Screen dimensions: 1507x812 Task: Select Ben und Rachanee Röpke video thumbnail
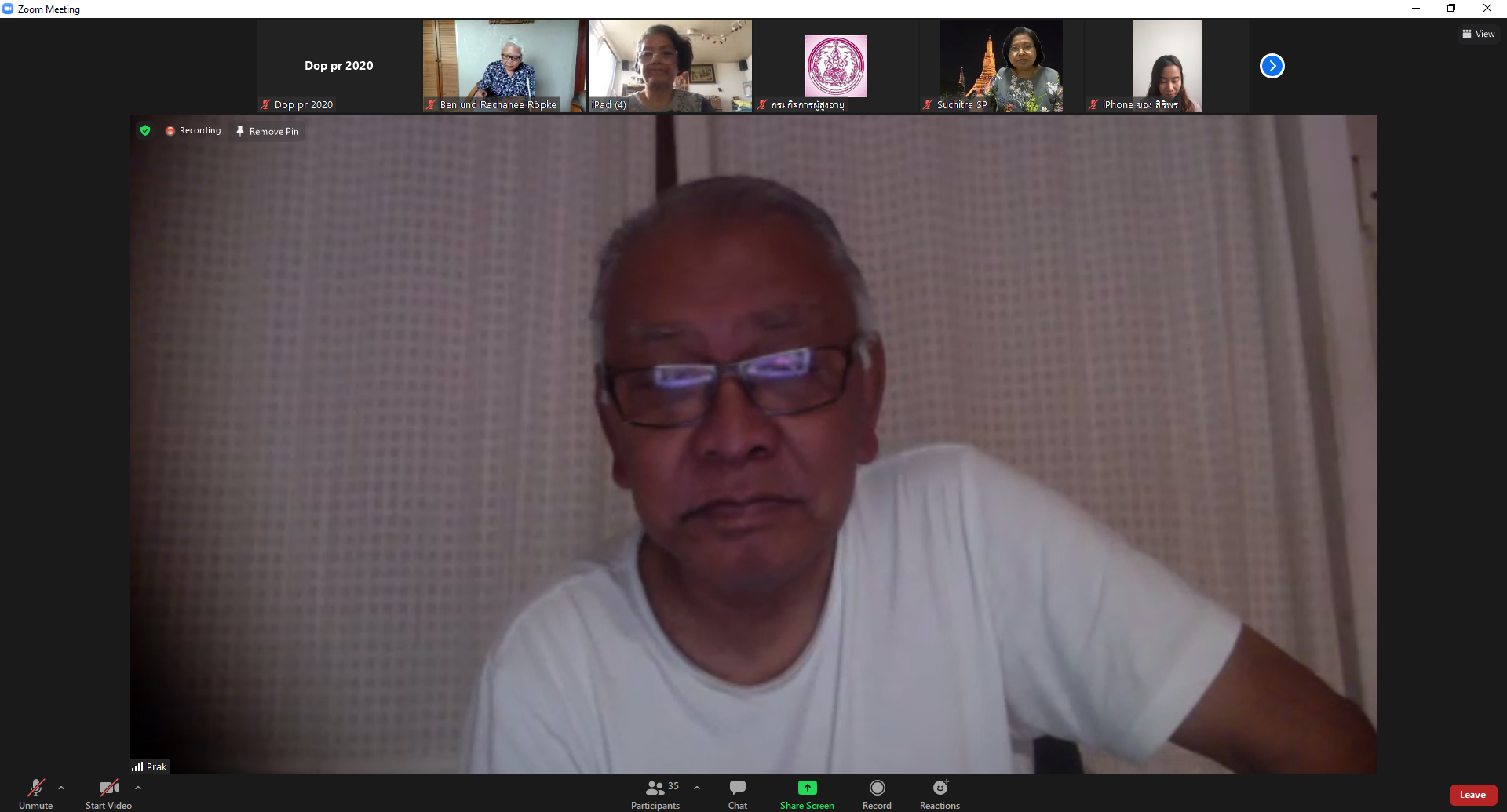tap(505, 66)
